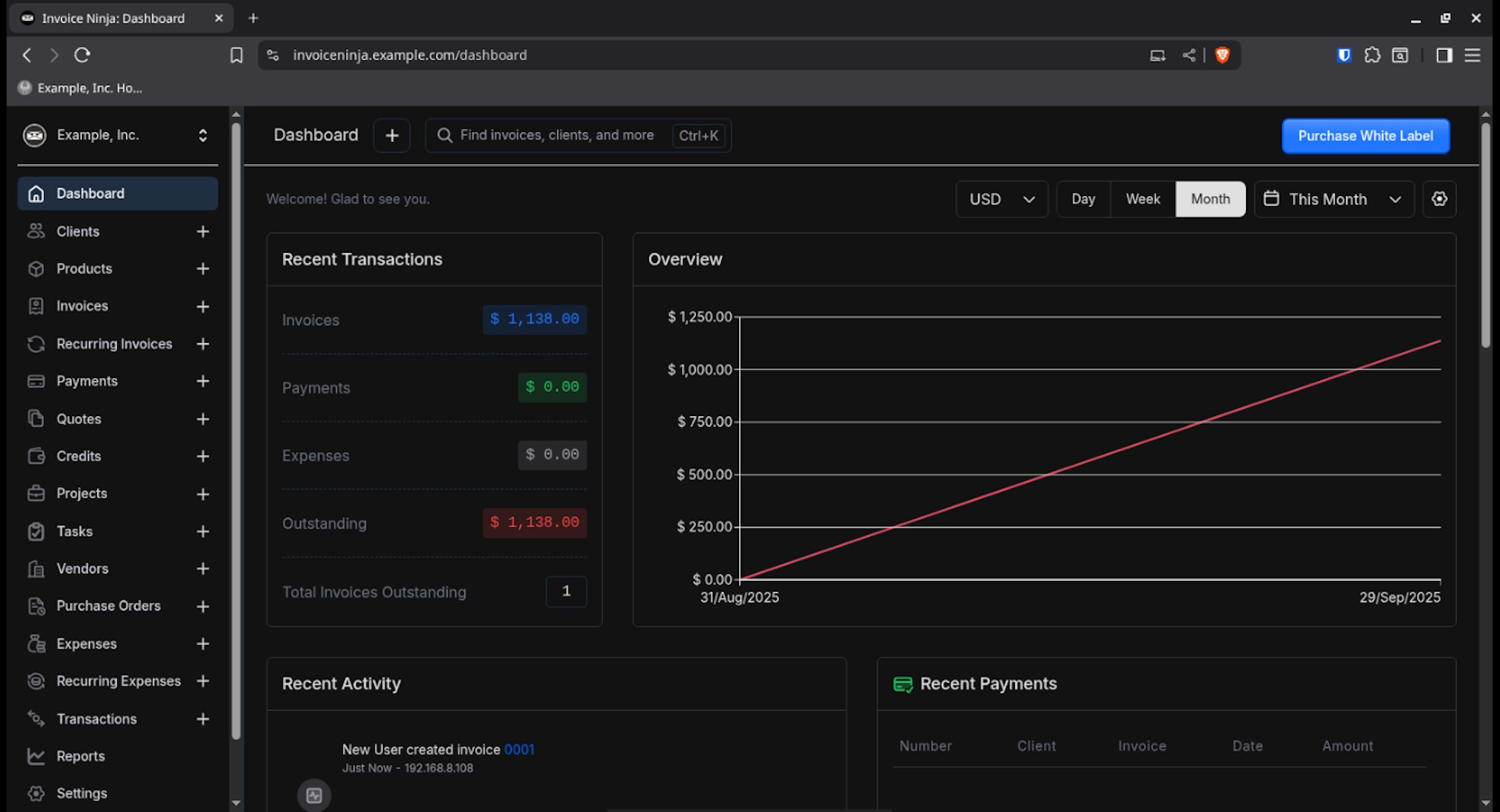Click the Brave shields lion icon

1223,55
